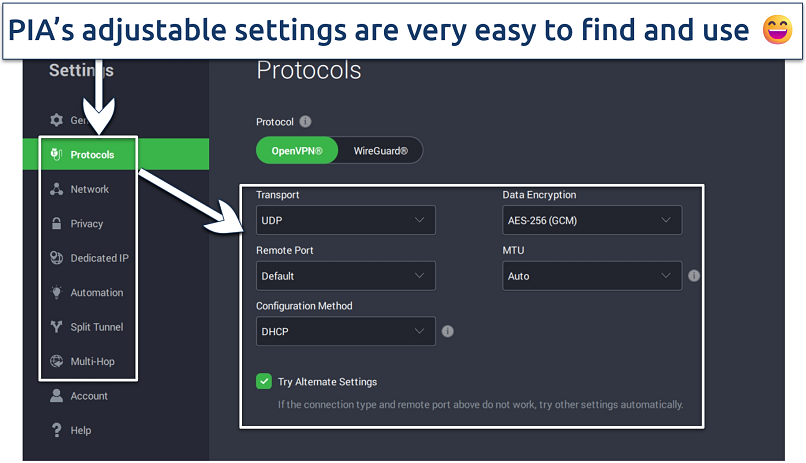Click info icon next to Protocol label

coord(305,122)
